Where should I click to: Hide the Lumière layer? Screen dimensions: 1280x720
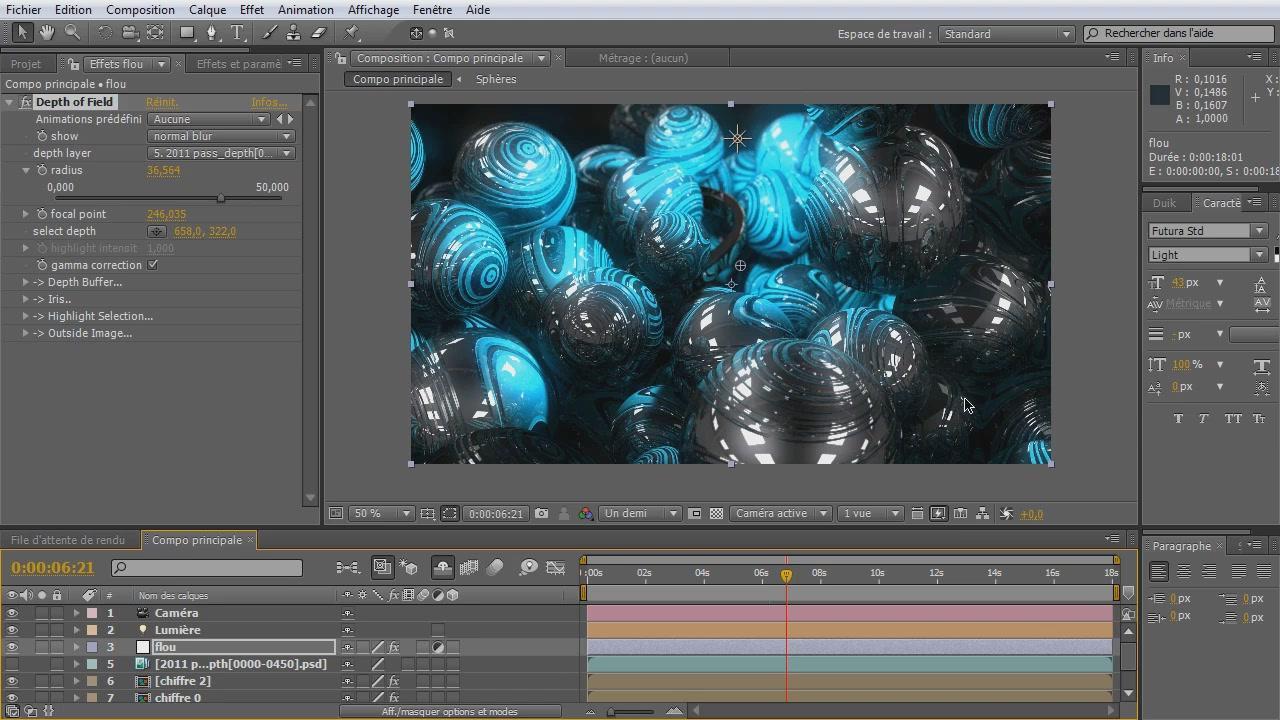tap(12, 630)
